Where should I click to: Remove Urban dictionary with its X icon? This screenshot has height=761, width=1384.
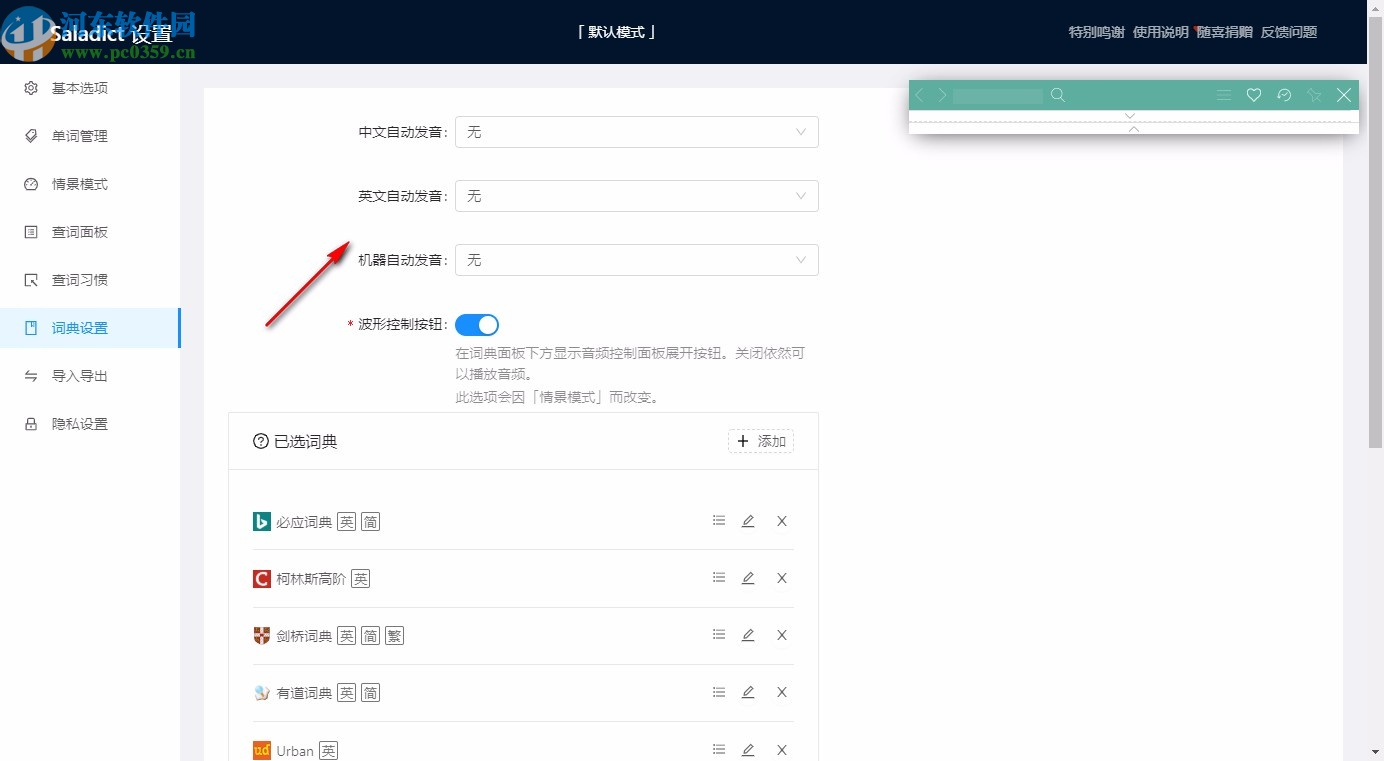[x=781, y=749]
